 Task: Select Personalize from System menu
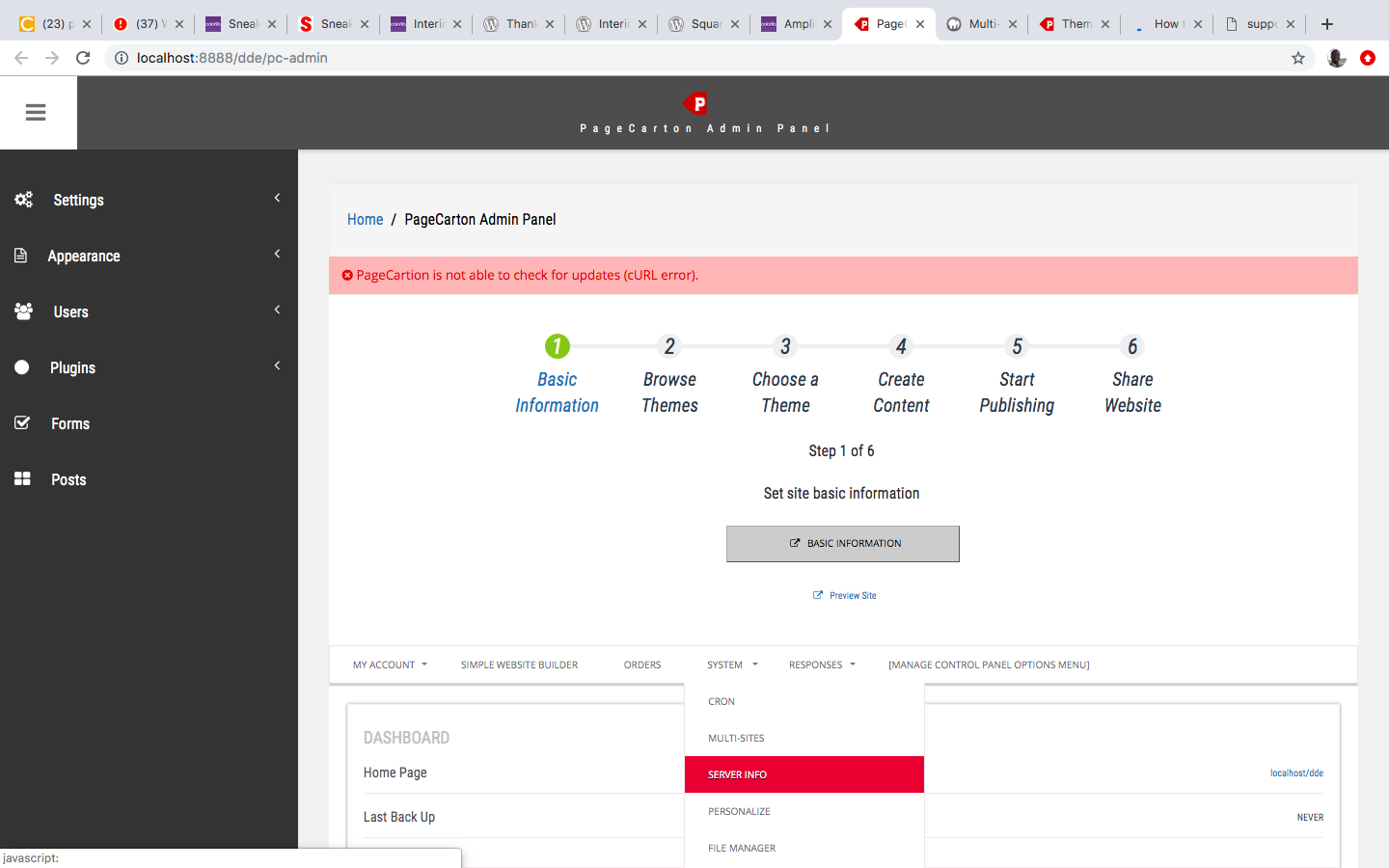(804, 811)
